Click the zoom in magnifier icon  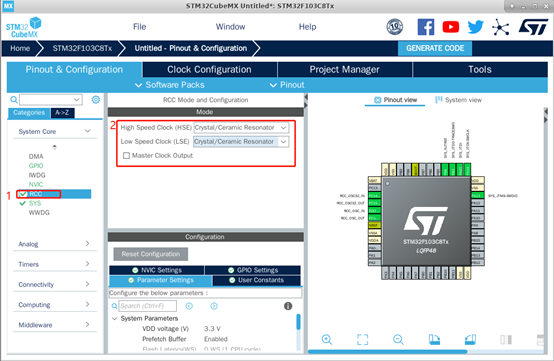pos(327,340)
